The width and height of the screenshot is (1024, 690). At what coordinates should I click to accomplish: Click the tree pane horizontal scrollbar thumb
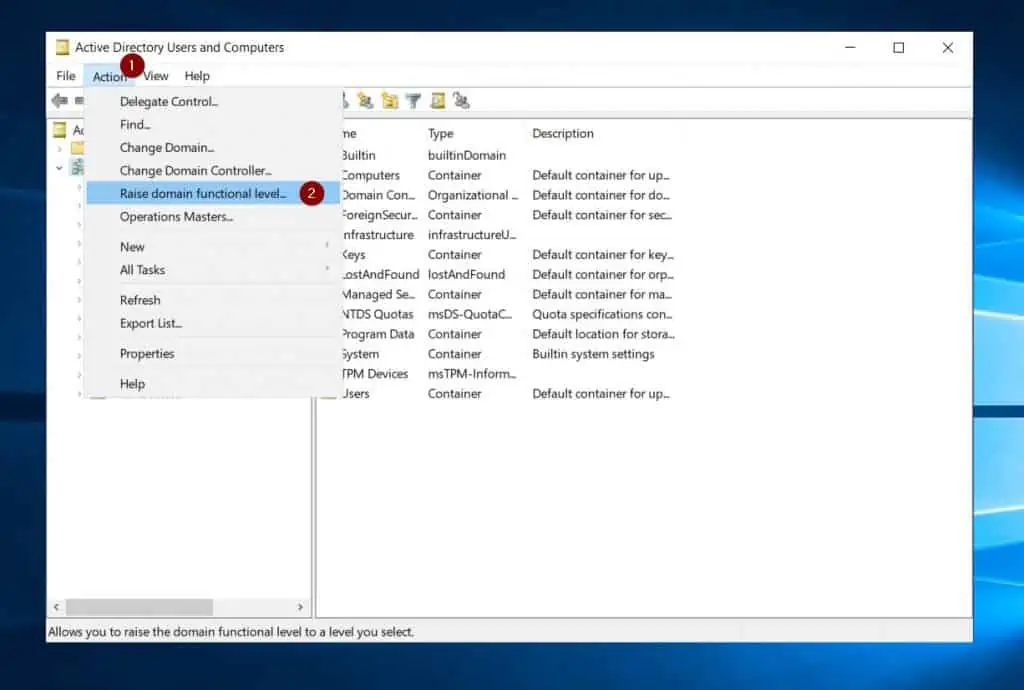[139, 607]
